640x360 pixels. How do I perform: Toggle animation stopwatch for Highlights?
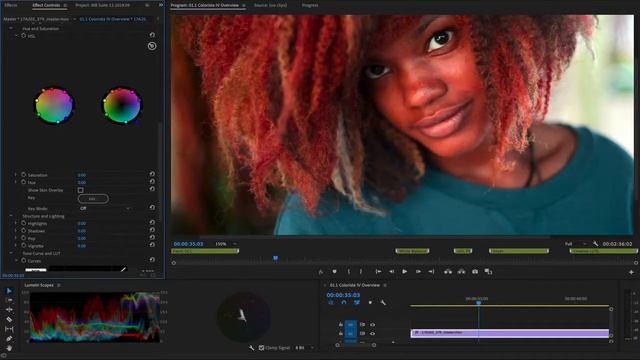[x=24, y=223]
